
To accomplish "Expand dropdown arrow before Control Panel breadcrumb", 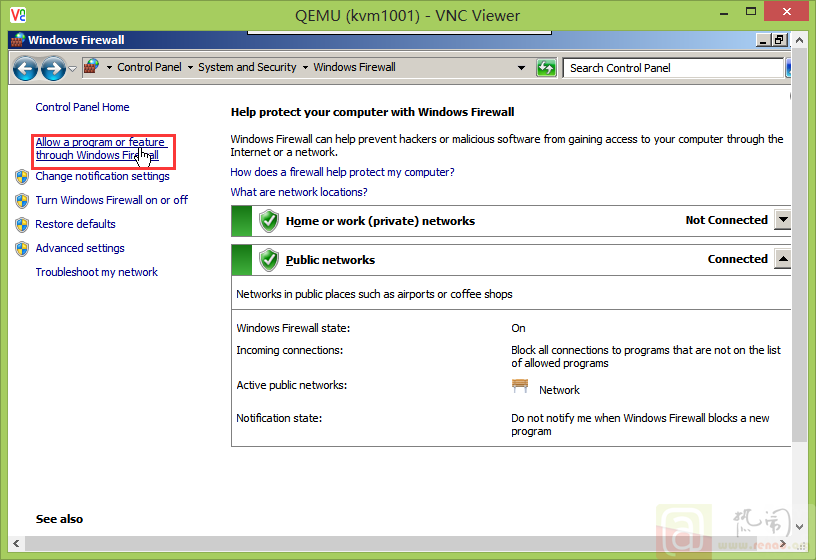I will tap(109, 67).
